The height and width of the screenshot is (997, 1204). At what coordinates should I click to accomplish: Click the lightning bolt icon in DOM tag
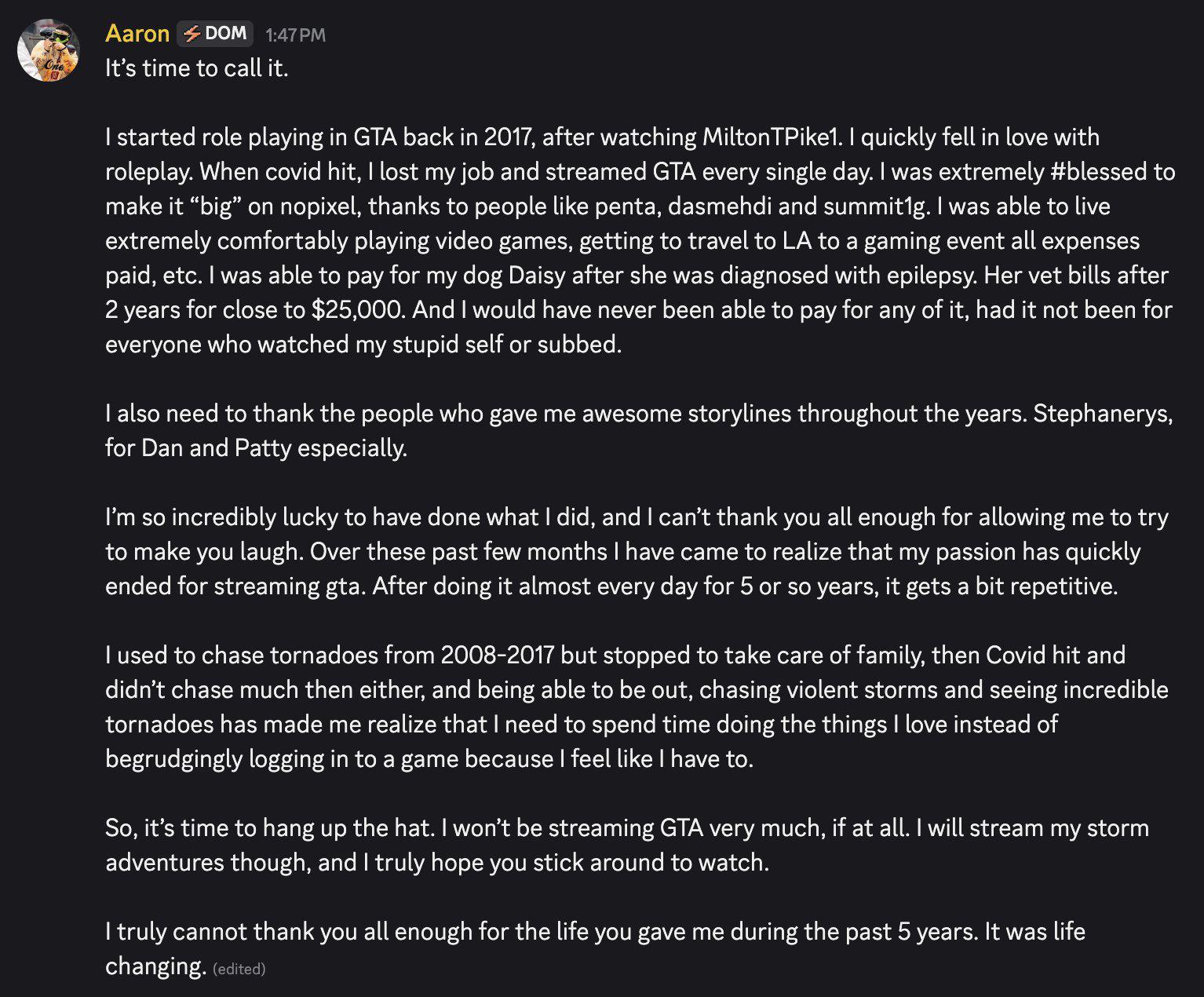pyautogui.click(x=192, y=34)
